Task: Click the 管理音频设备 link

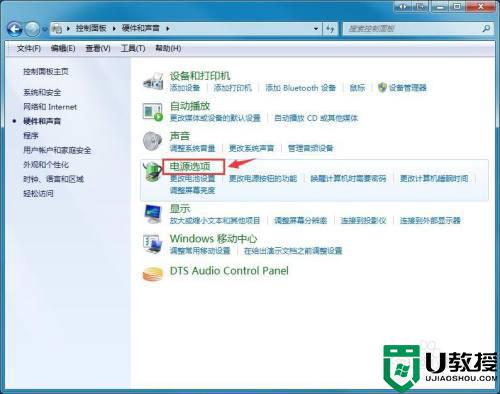Action: click(x=311, y=148)
